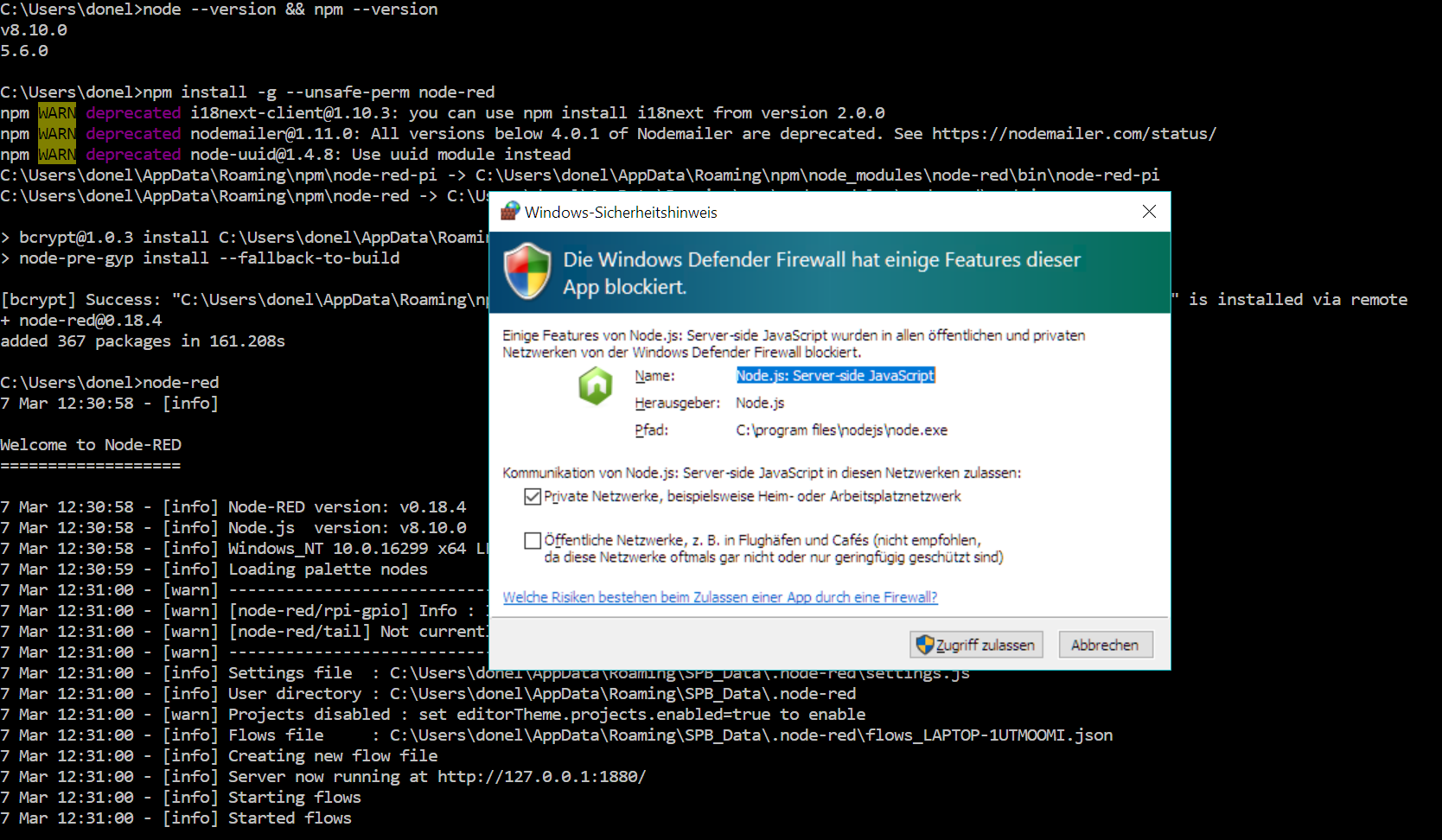Click the 'node --version && npm --version' command
This screenshot has height=840, width=1442.
[290, 10]
